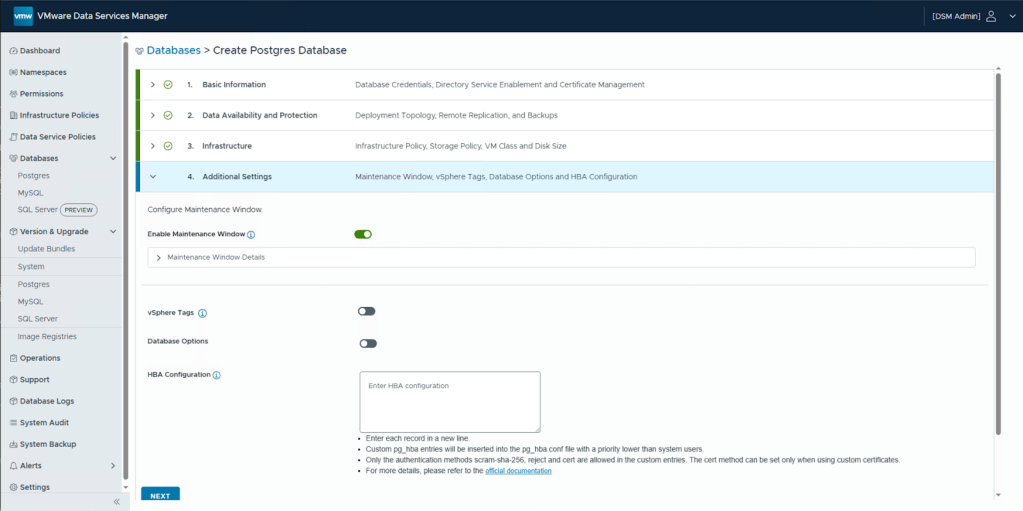
Task: Click the vSphere Tags info icon
Action: point(202,313)
